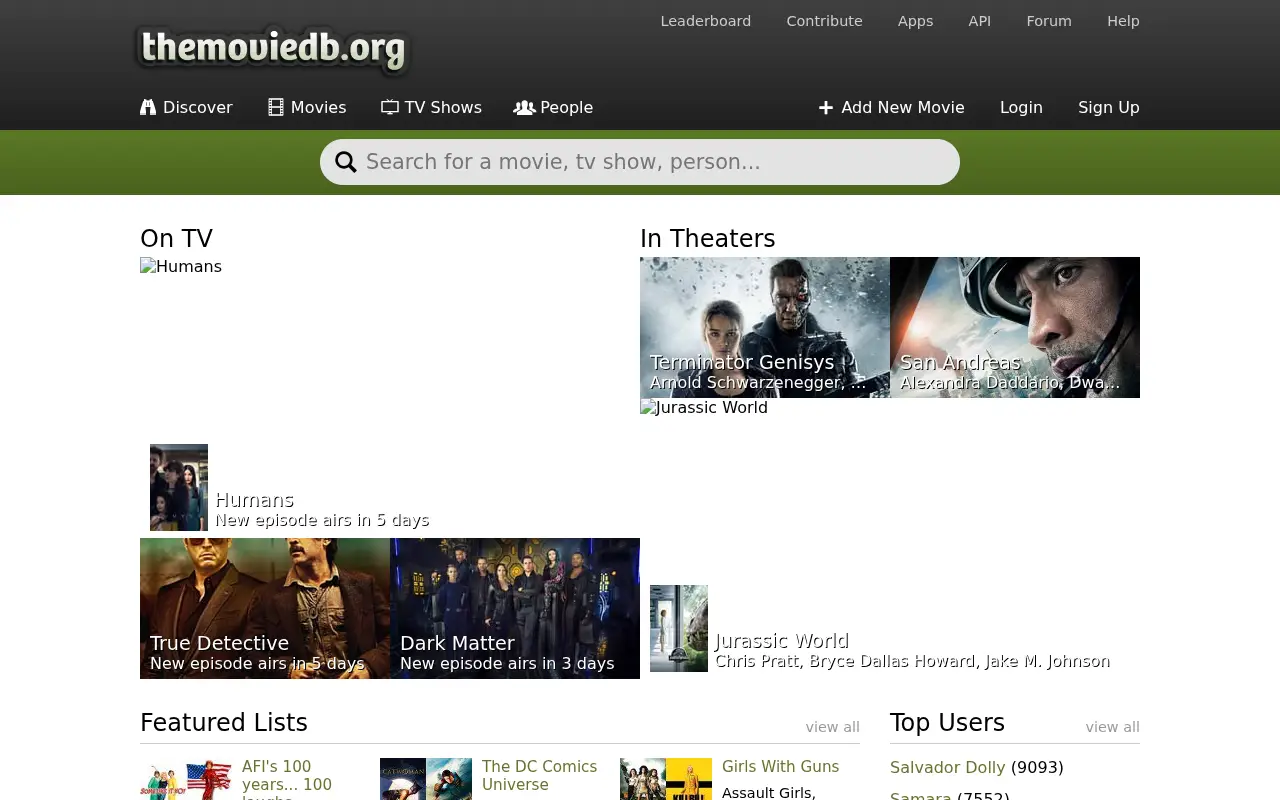Click the San Andreas title text

pos(960,362)
